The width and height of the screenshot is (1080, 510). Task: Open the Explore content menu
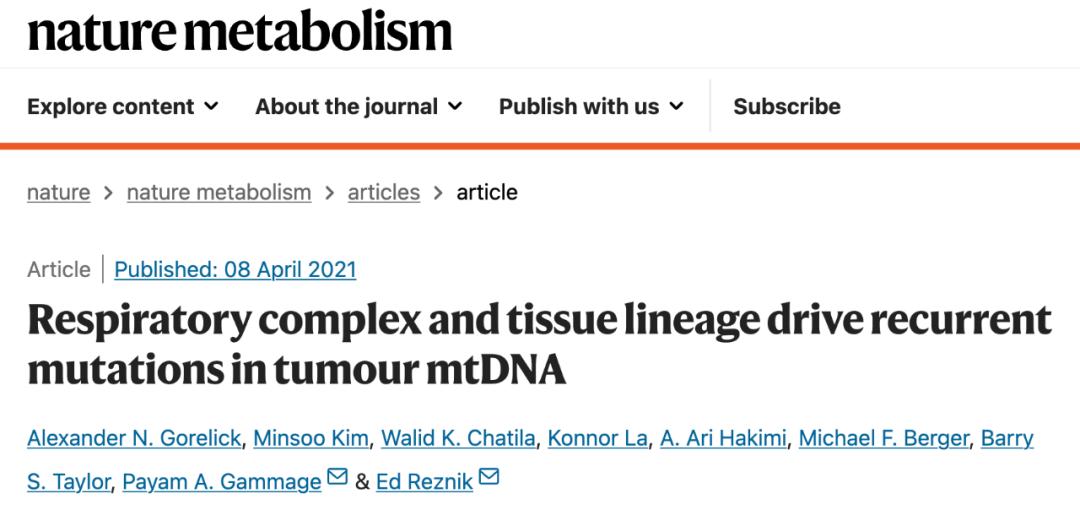(123, 107)
